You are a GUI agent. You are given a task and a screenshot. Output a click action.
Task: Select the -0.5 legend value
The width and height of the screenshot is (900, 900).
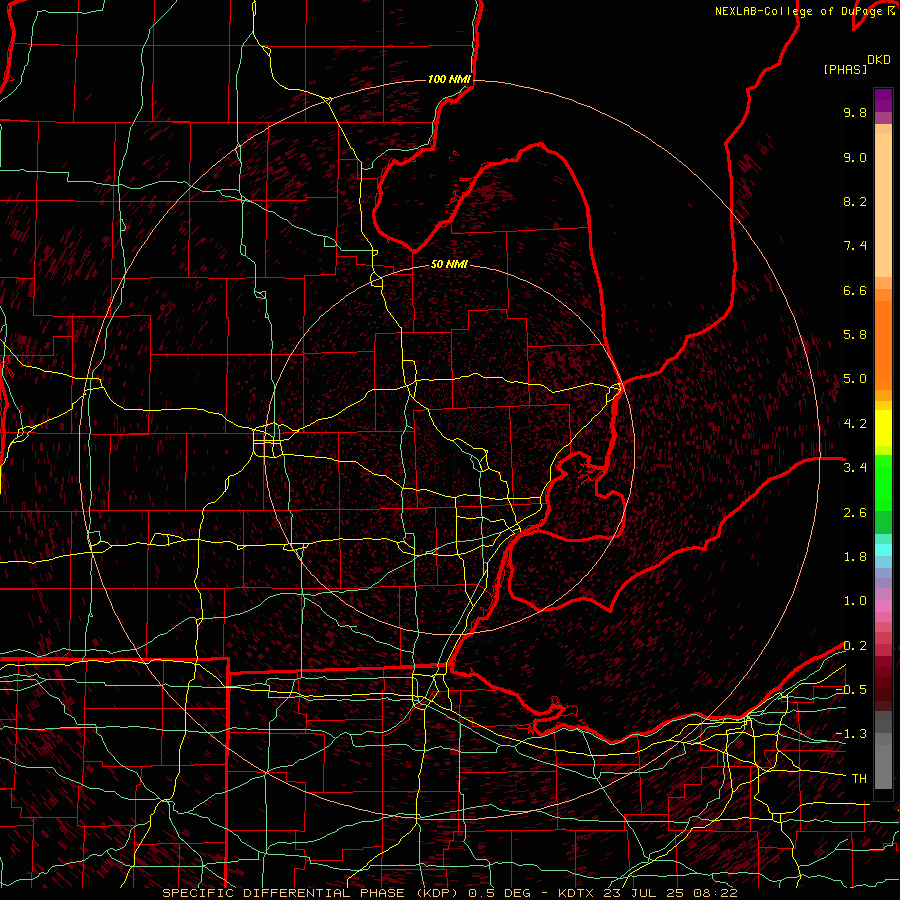(851, 690)
